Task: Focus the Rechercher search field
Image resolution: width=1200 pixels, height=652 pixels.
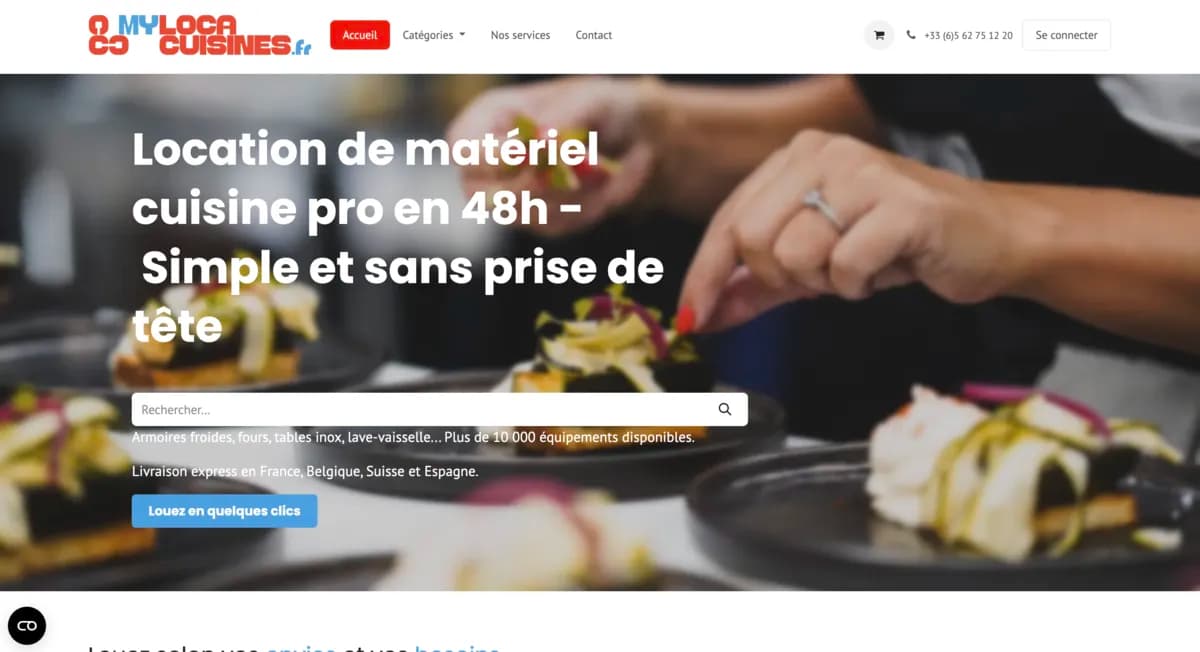Action: (x=440, y=409)
